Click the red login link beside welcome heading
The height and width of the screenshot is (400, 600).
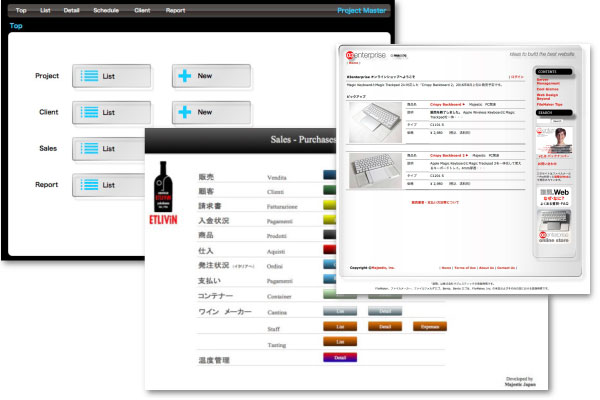(x=517, y=77)
